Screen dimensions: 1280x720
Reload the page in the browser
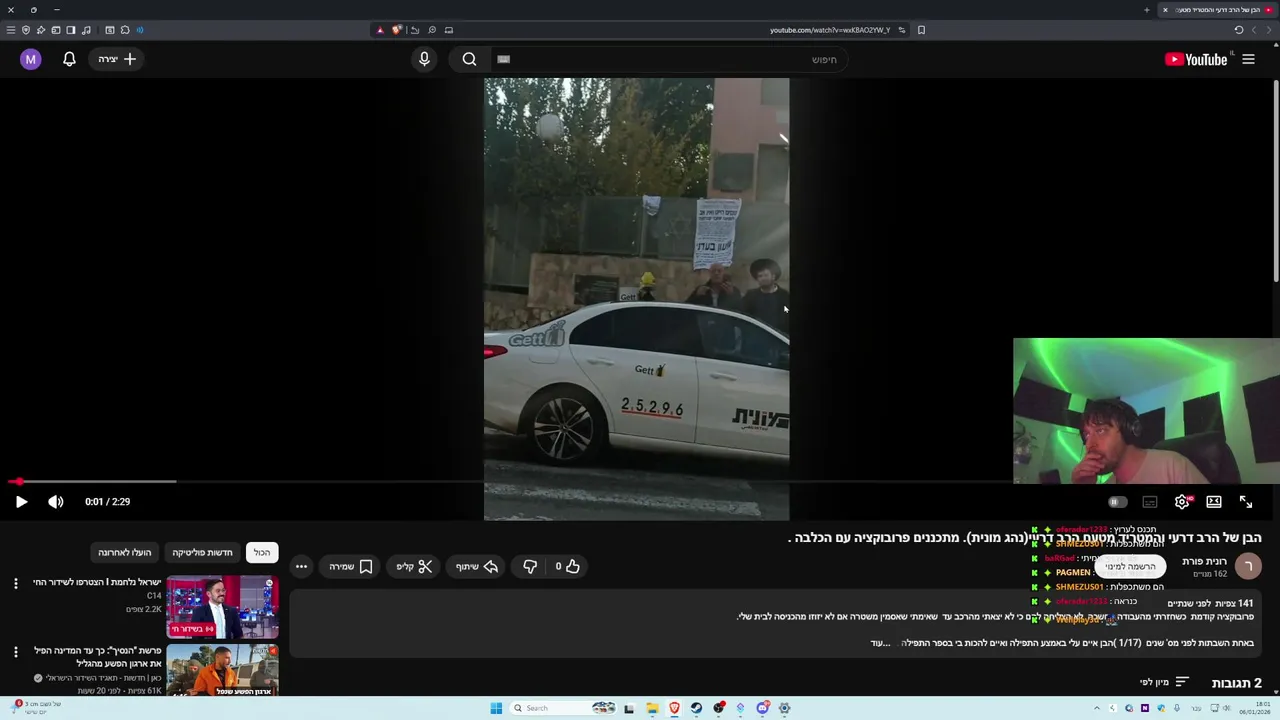point(1238,30)
